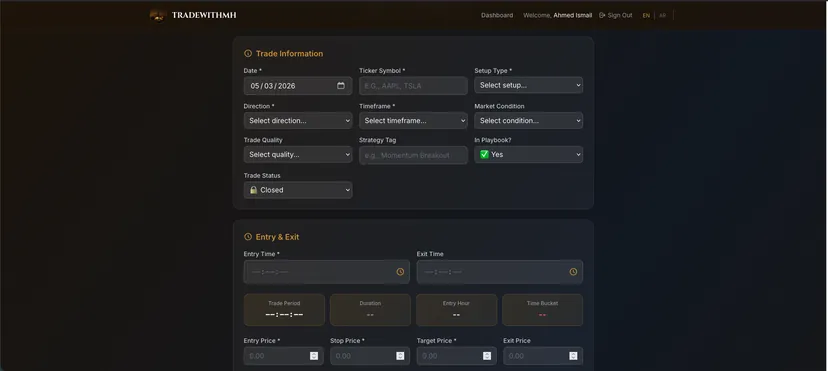
Task: Click the Trade Information section info icon
Action: coord(248,53)
